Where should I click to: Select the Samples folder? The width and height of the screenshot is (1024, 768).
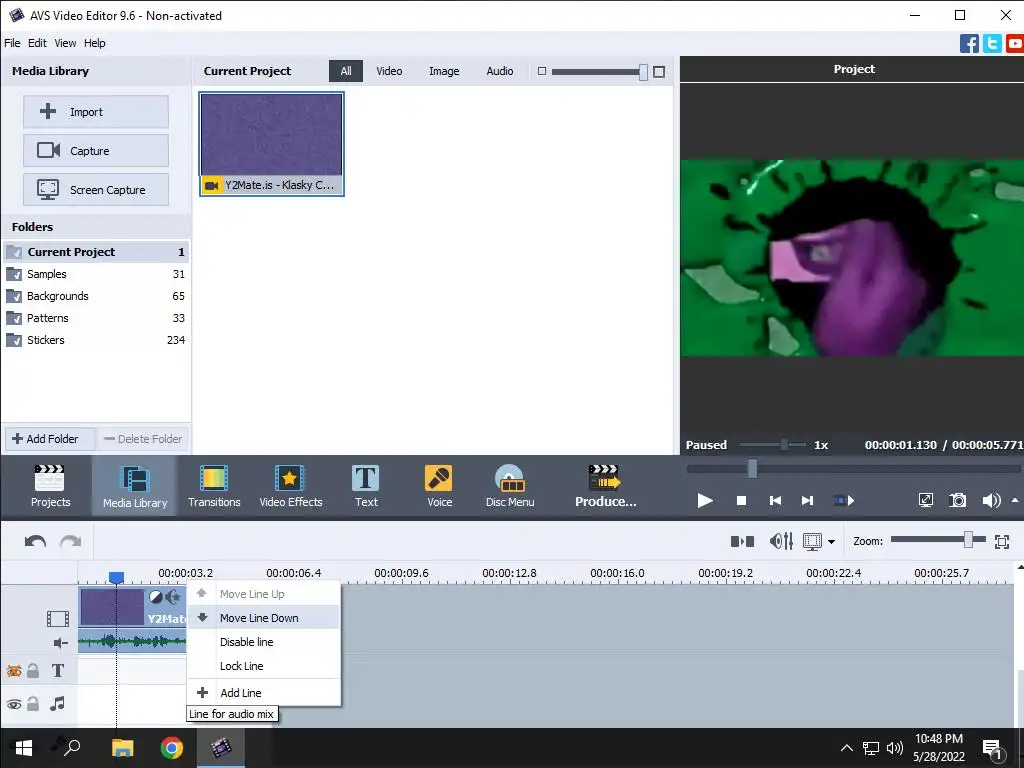point(96,274)
